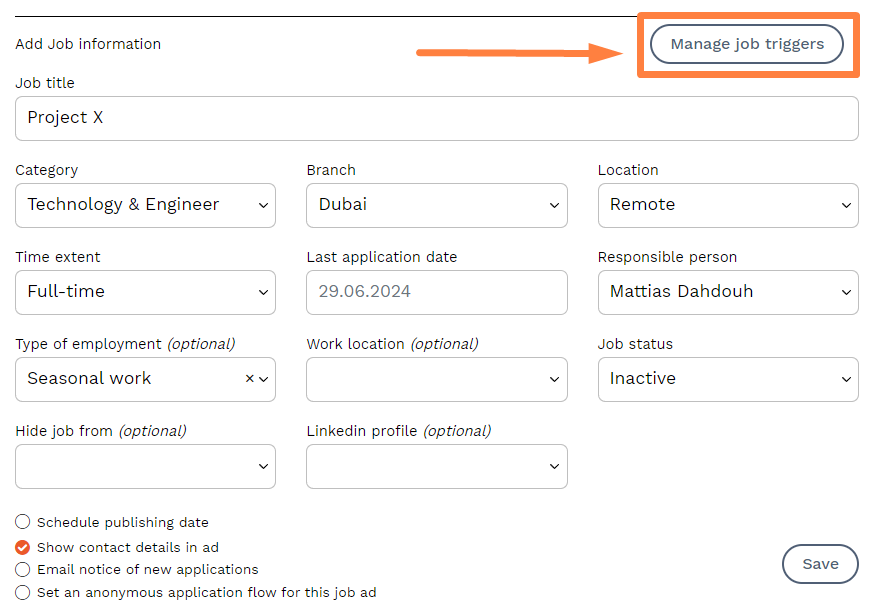Viewport: 874px width, 614px height.
Task: Open the Job status dropdown showing Inactive
Action: coord(727,379)
